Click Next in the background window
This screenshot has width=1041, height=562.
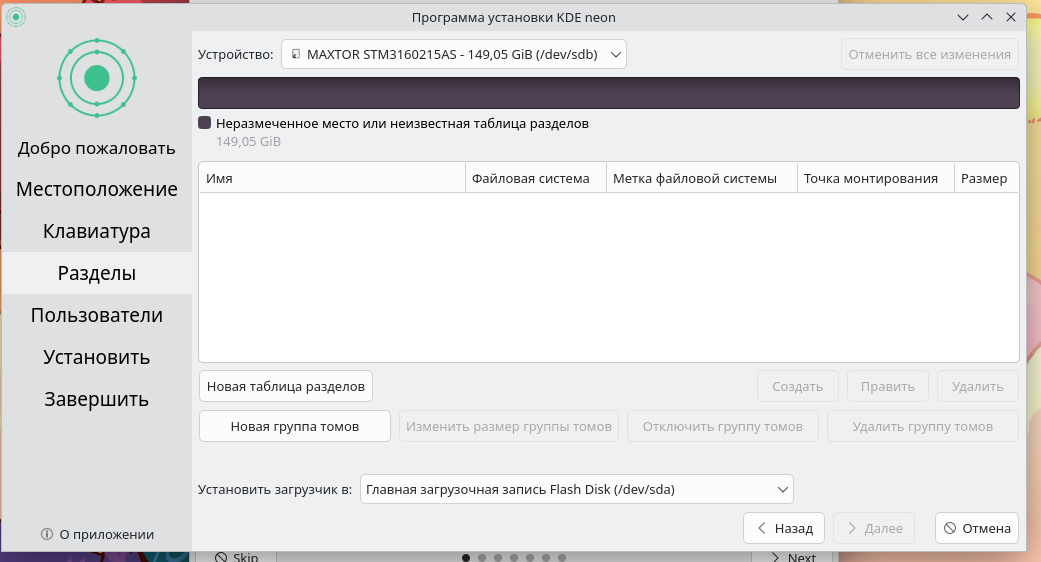(794, 557)
